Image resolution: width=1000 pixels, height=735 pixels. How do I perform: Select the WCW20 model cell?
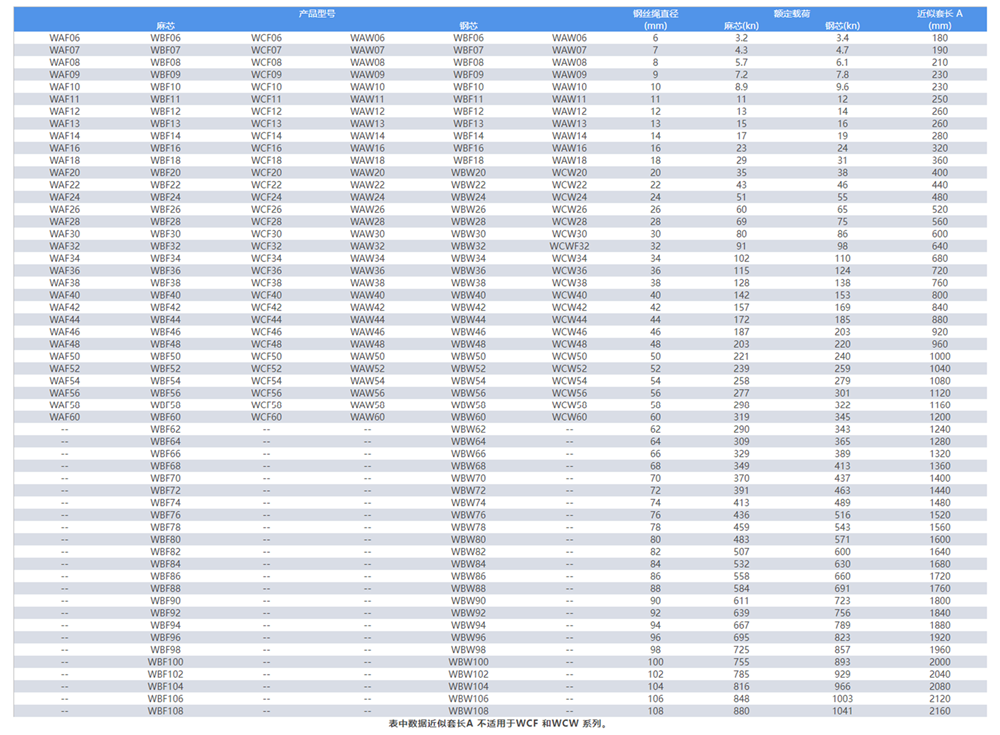click(x=569, y=173)
